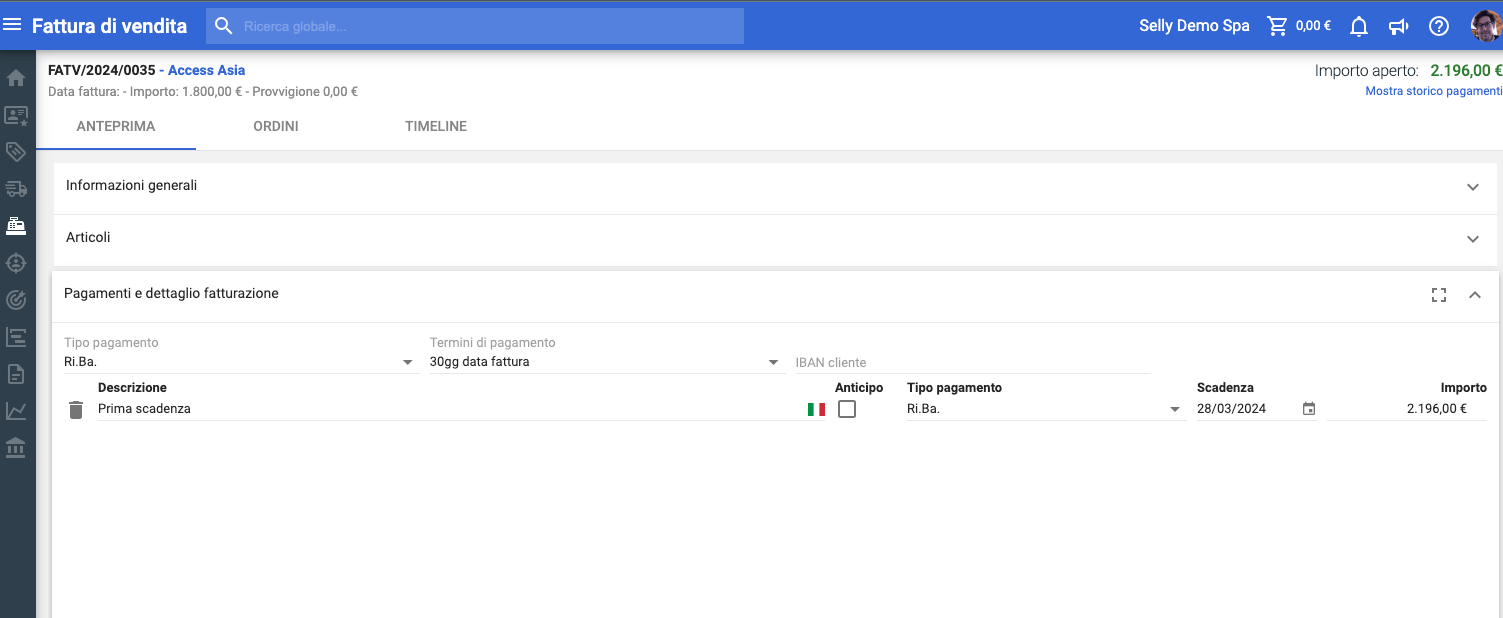Switch to the TIMELINE tab
The height and width of the screenshot is (618, 1503).
[435, 127]
